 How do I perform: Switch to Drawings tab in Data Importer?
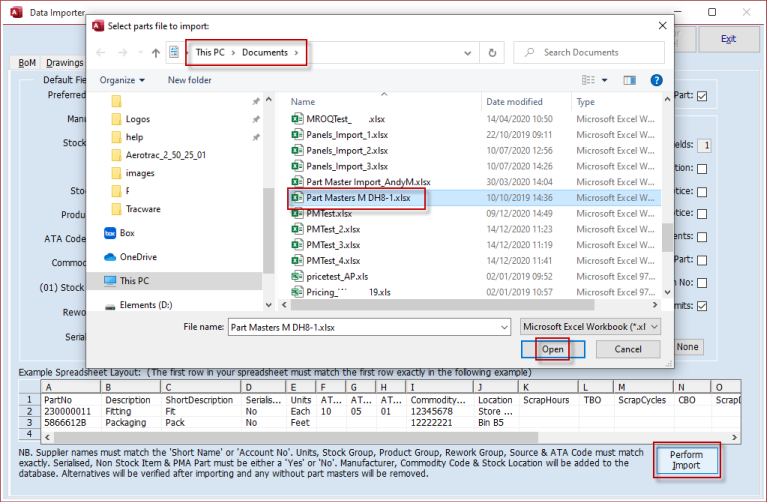(x=65, y=63)
